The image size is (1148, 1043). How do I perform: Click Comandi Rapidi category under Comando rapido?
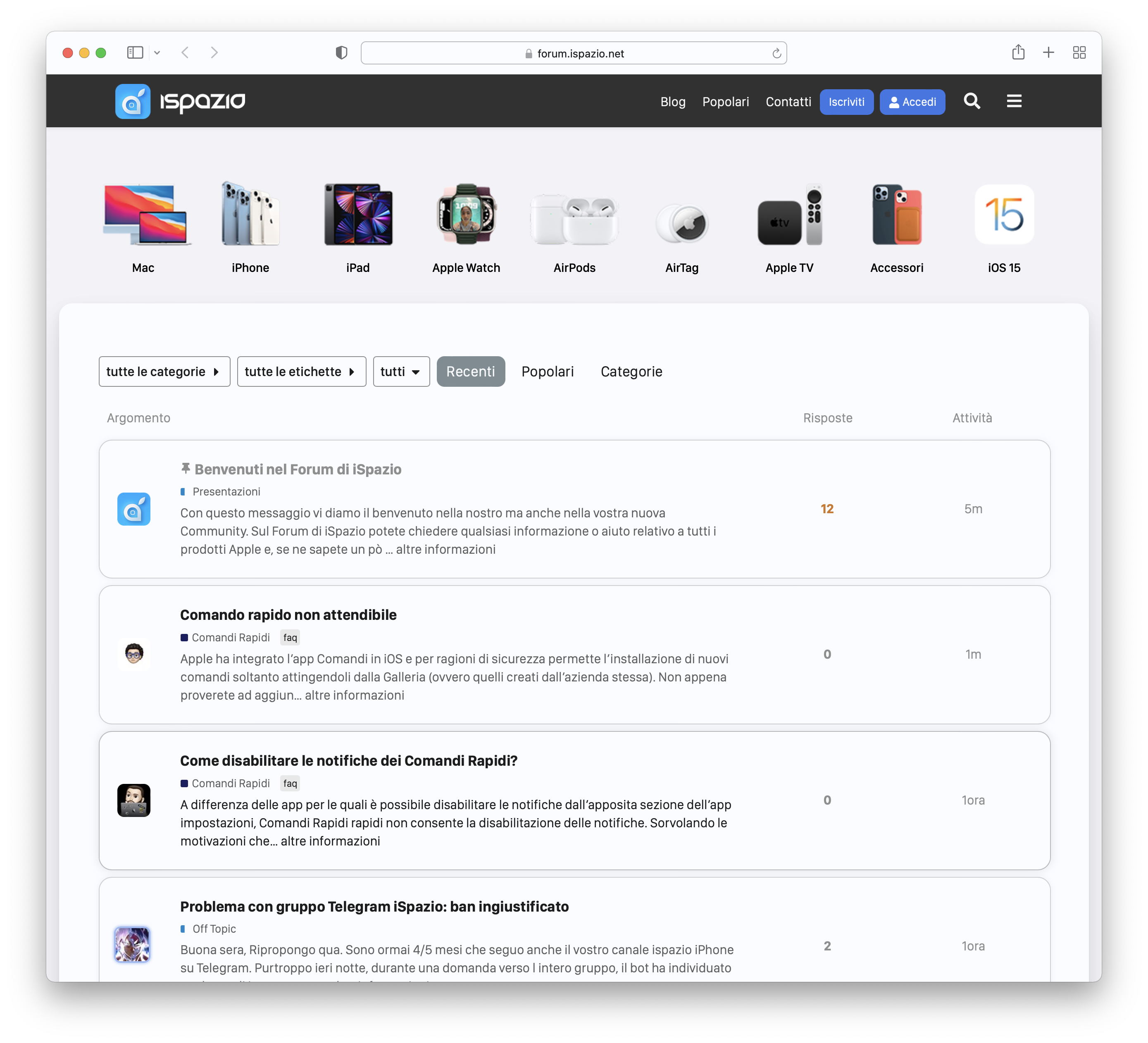[x=231, y=638]
